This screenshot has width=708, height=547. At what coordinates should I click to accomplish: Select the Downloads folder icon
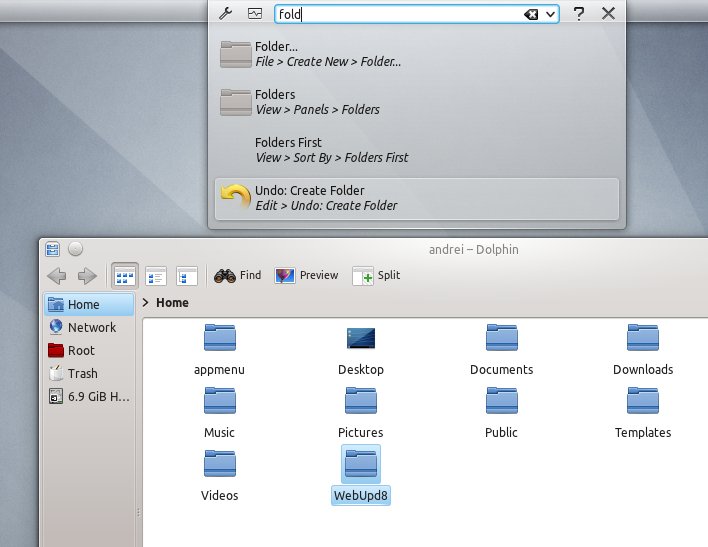point(642,340)
